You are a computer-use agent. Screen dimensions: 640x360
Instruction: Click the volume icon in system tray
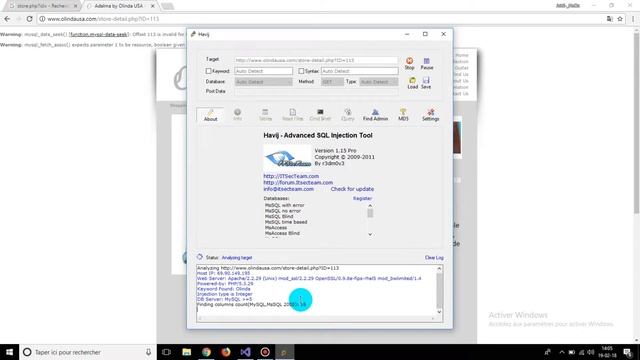(591, 352)
